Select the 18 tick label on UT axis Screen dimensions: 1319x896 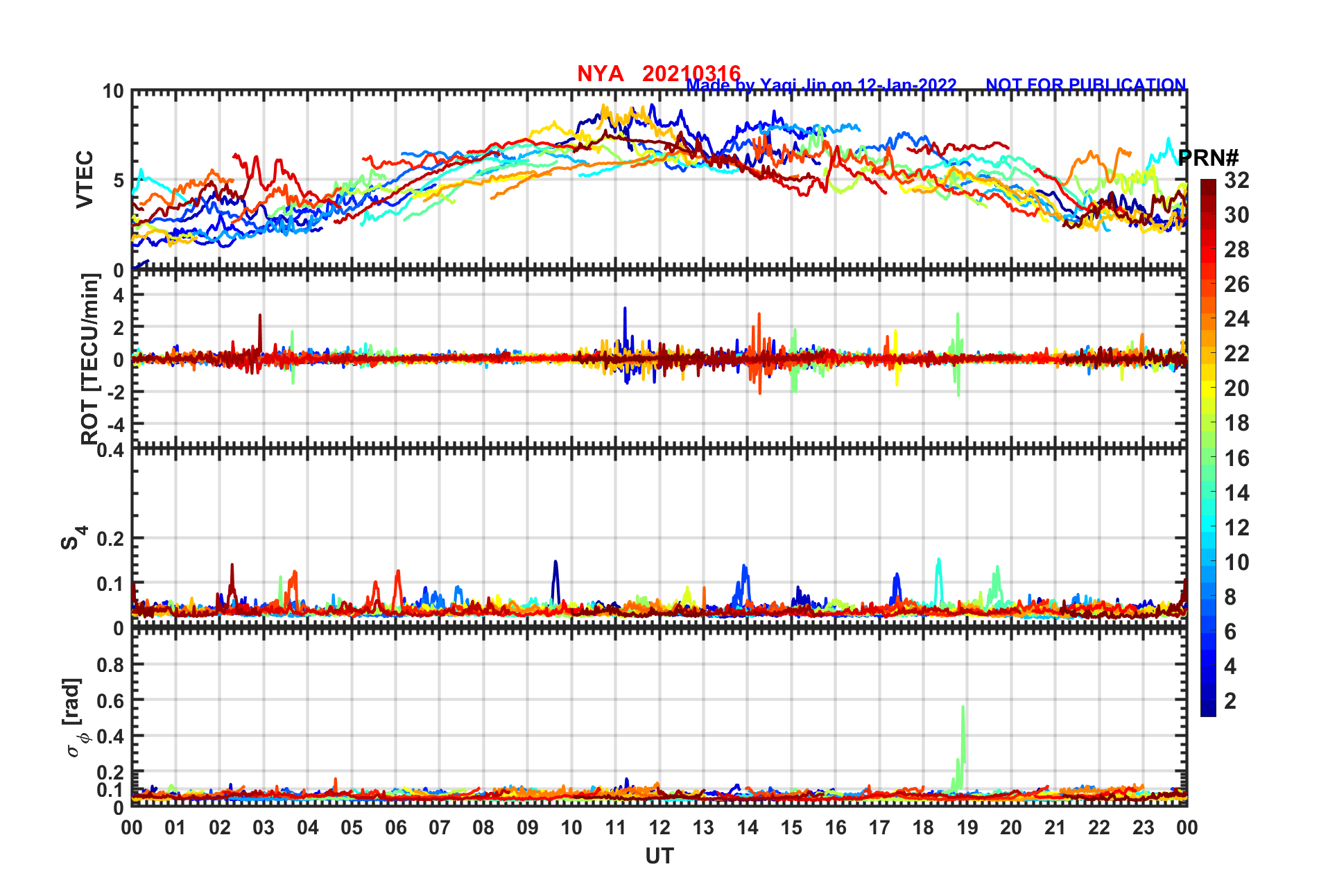(923, 827)
